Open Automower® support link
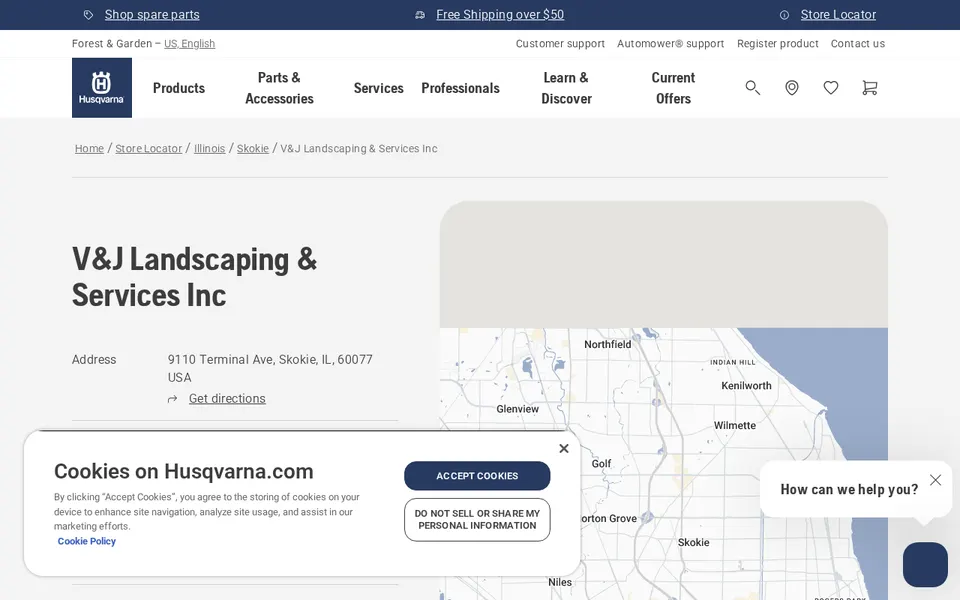Image resolution: width=960 pixels, height=600 pixels. pos(670,43)
